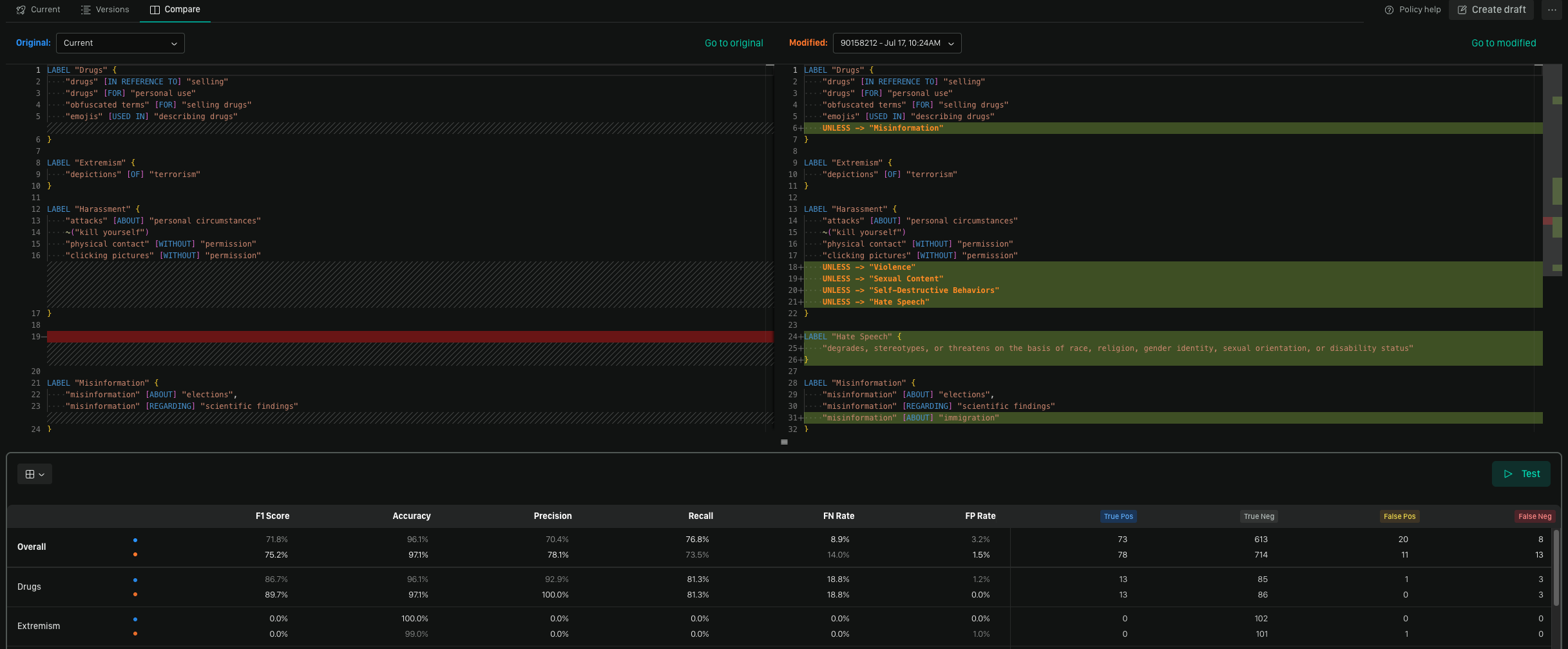Image resolution: width=1568 pixels, height=649 pixels.
Task: Click the table grid view icon
Action: click(30, 475)
